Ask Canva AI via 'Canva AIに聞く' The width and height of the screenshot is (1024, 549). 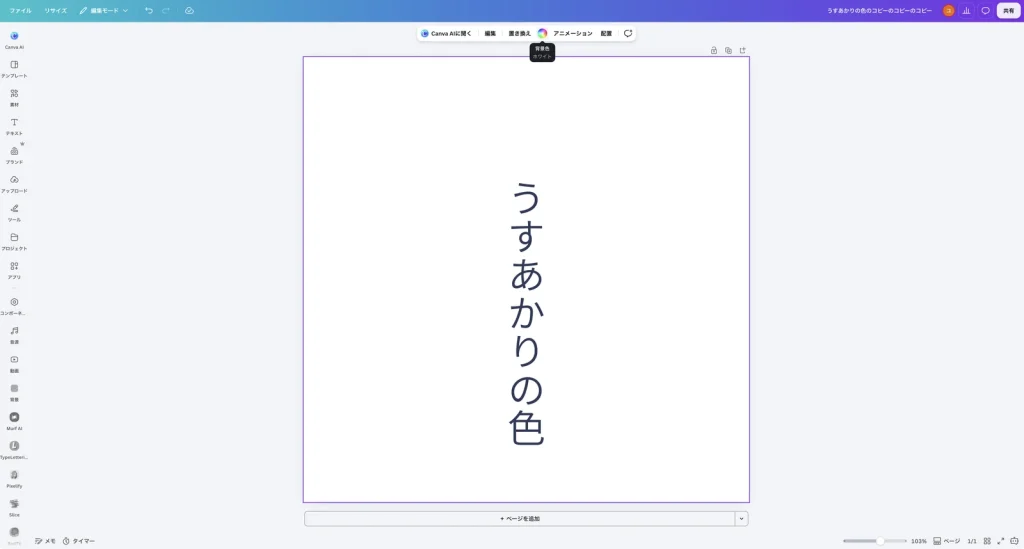[446, 33]
